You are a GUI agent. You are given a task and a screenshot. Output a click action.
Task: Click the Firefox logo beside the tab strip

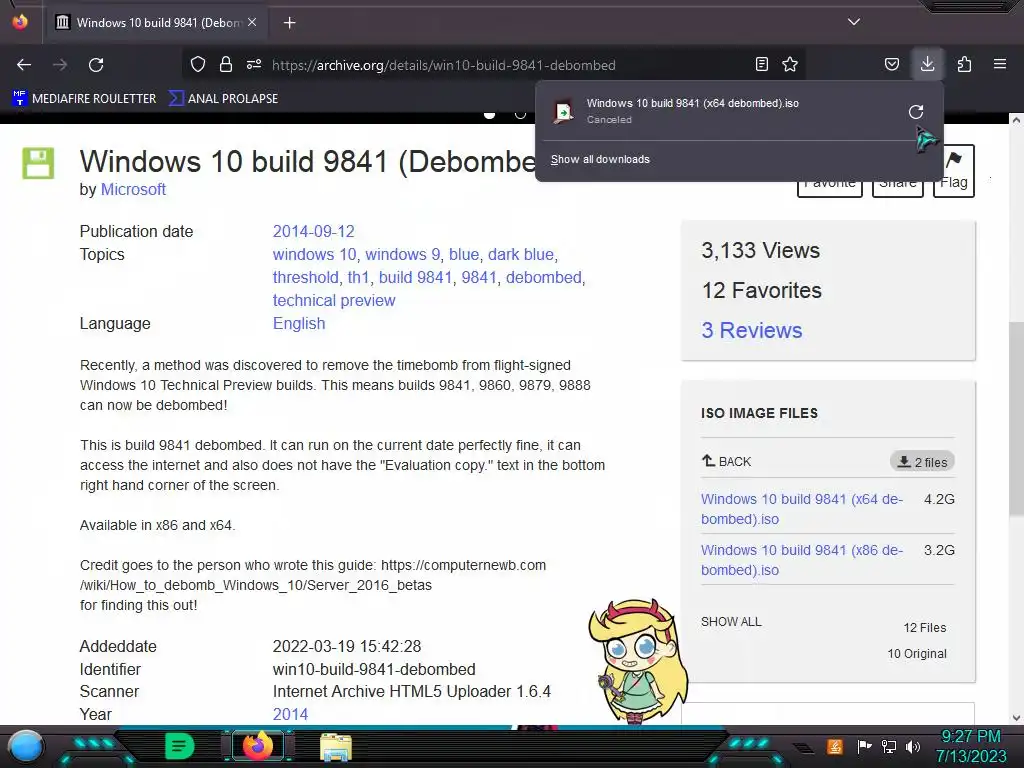click(20, 22)
